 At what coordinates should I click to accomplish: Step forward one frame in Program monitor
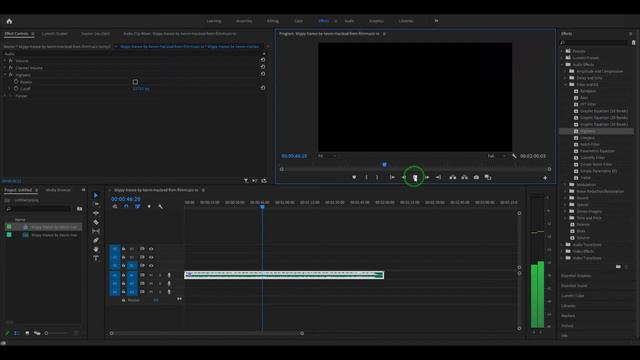pyautogui.click(x=427, y=177)
